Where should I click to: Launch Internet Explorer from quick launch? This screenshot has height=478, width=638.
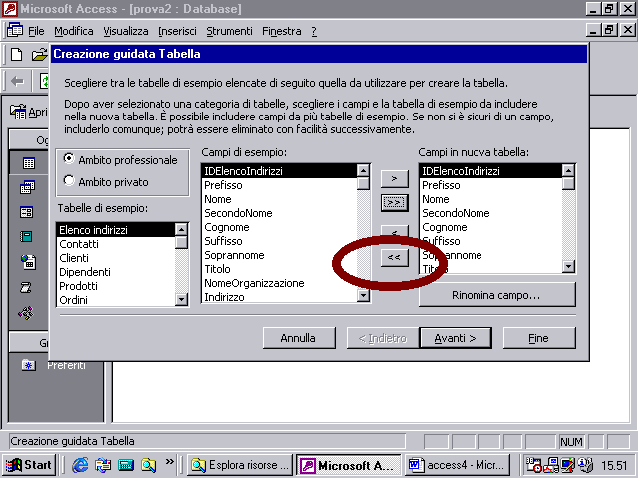point(80,465)
